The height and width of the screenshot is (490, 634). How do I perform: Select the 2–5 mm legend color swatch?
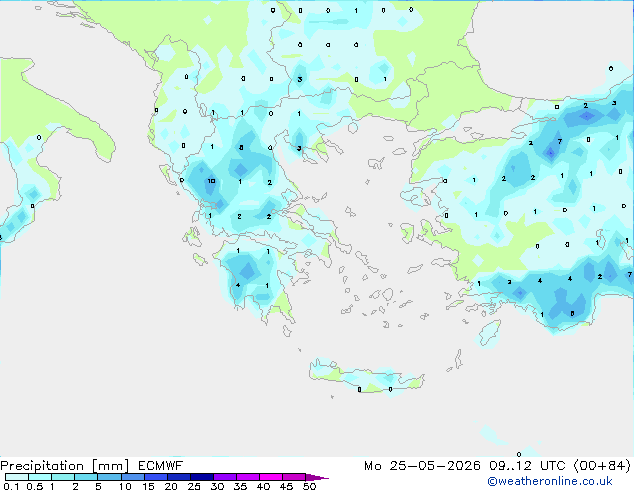coord(86,477)
